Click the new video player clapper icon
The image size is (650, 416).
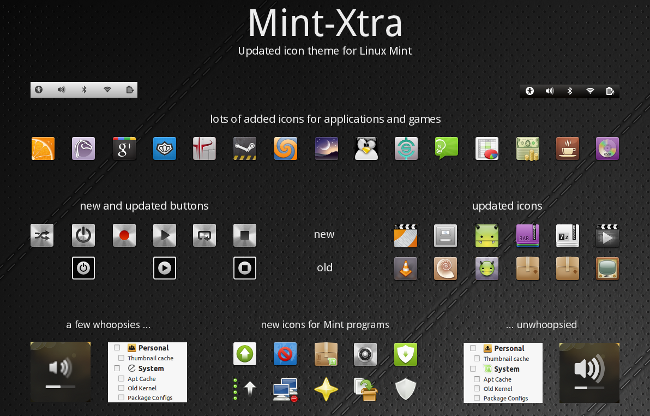pyautogui.click(x=607, y=235)
